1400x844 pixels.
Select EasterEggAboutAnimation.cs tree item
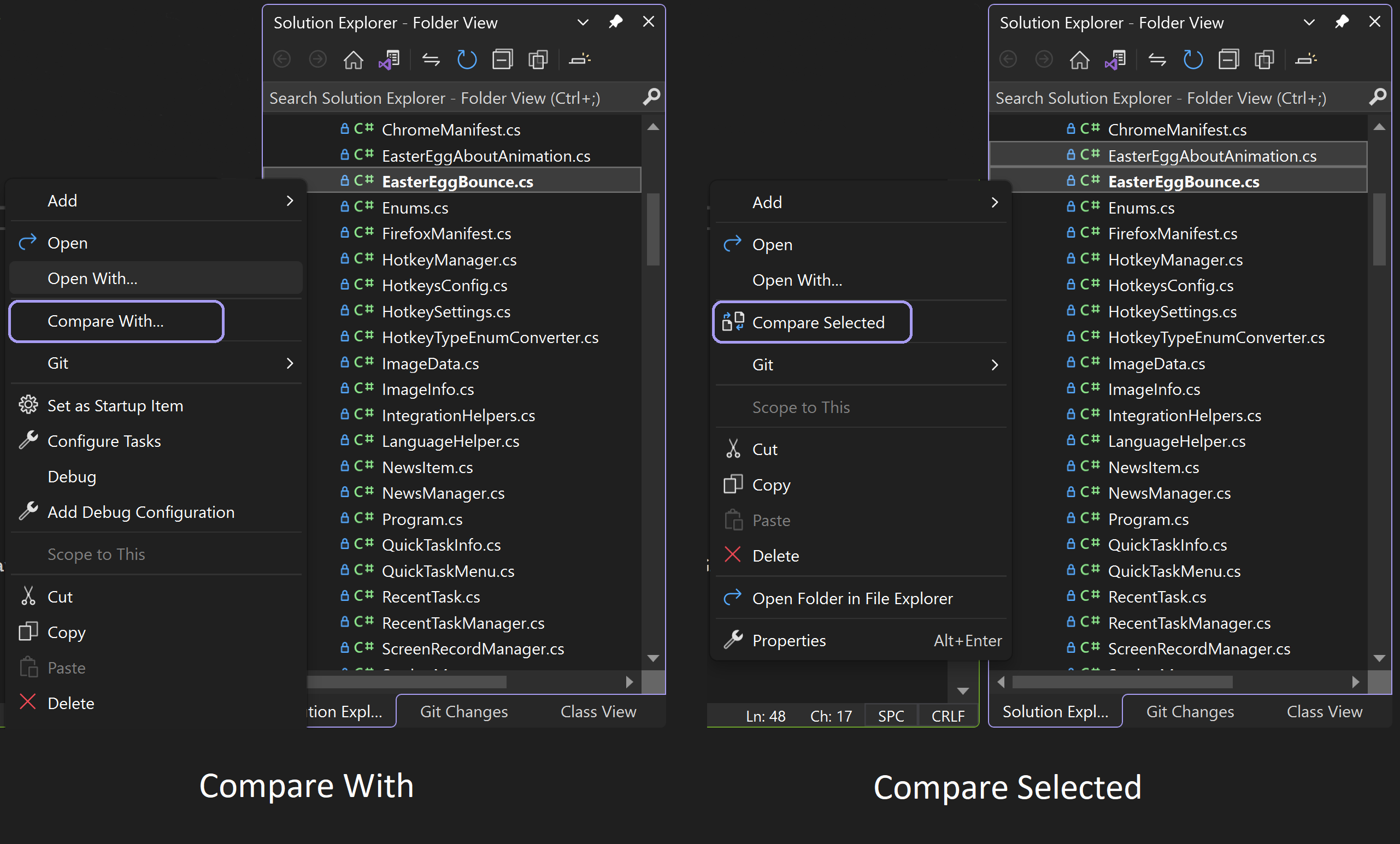coord(1213,155)
